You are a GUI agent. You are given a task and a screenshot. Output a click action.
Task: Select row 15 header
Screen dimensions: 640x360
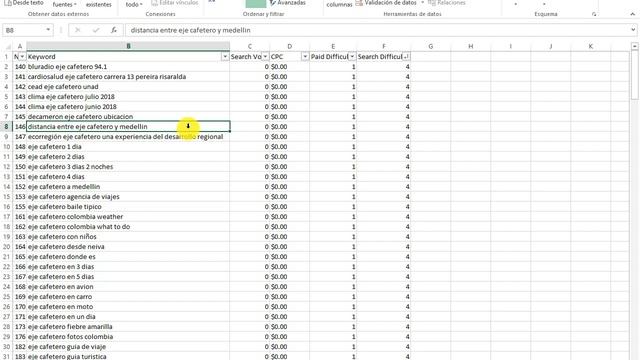[7, 197]
